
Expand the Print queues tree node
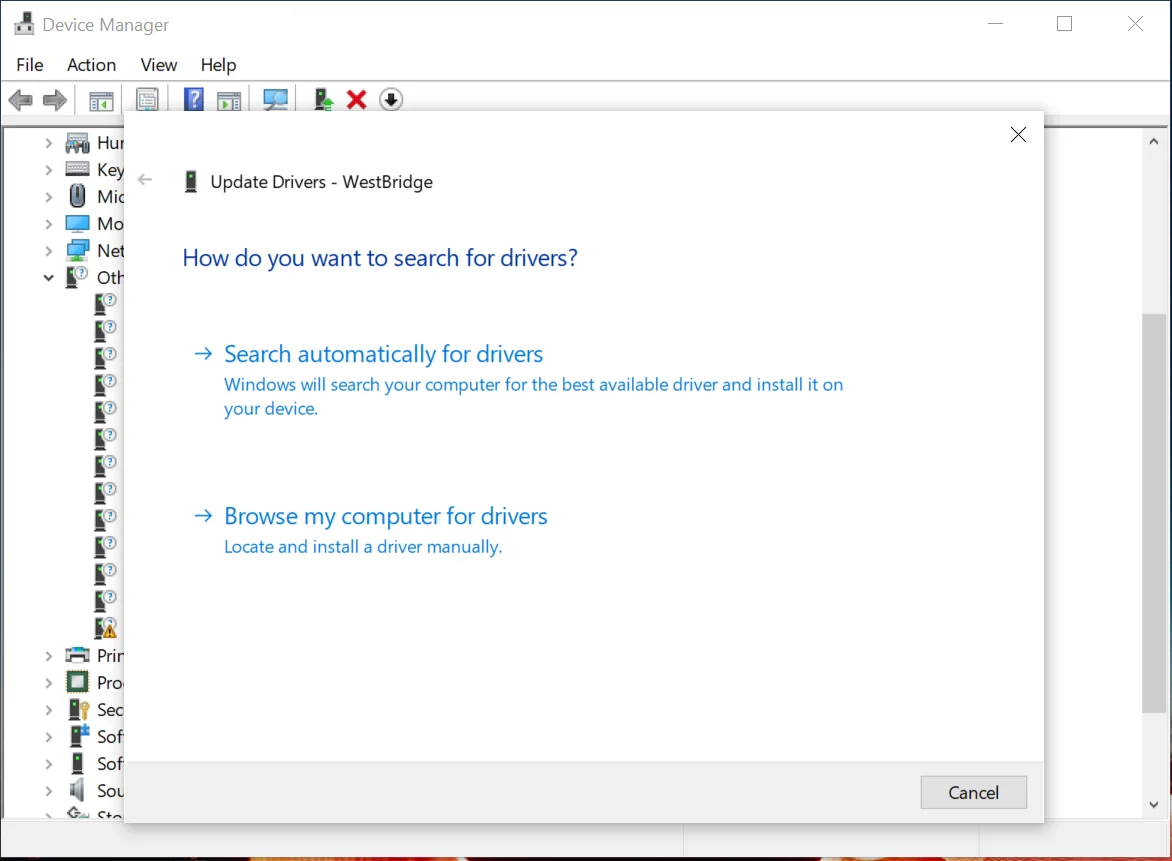[x=49, y=655]
